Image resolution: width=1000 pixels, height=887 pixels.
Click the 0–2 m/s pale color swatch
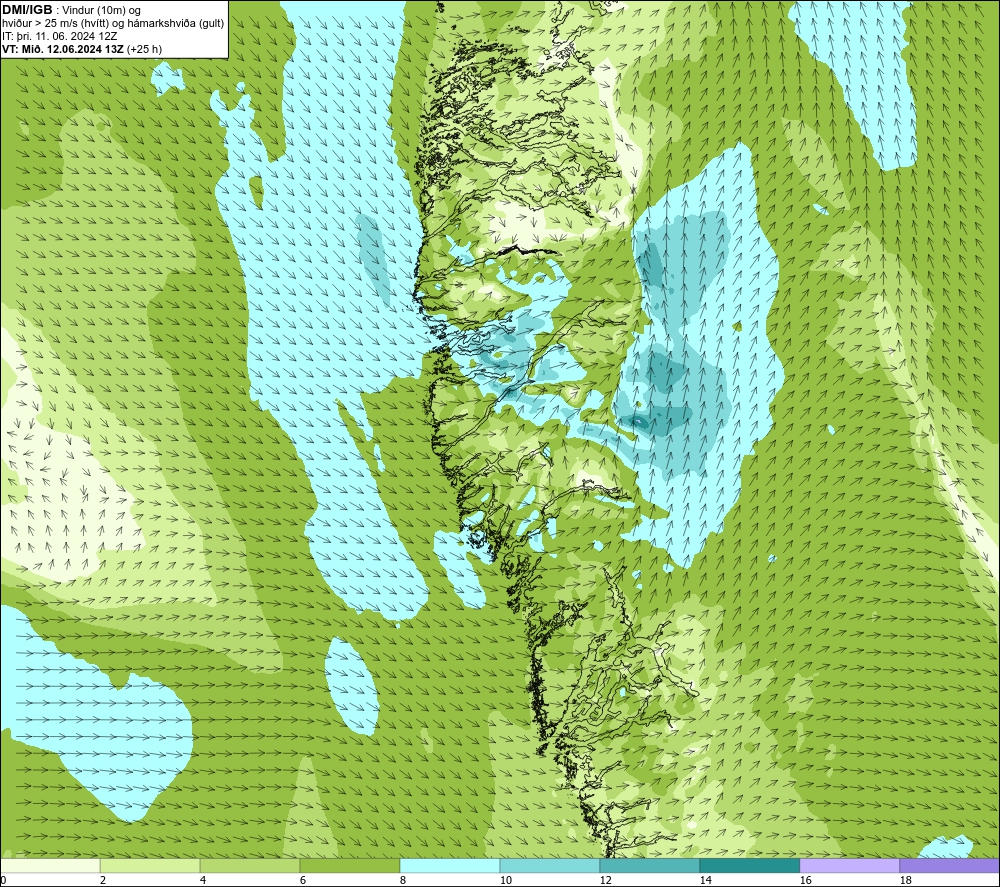tap(50, 866)
